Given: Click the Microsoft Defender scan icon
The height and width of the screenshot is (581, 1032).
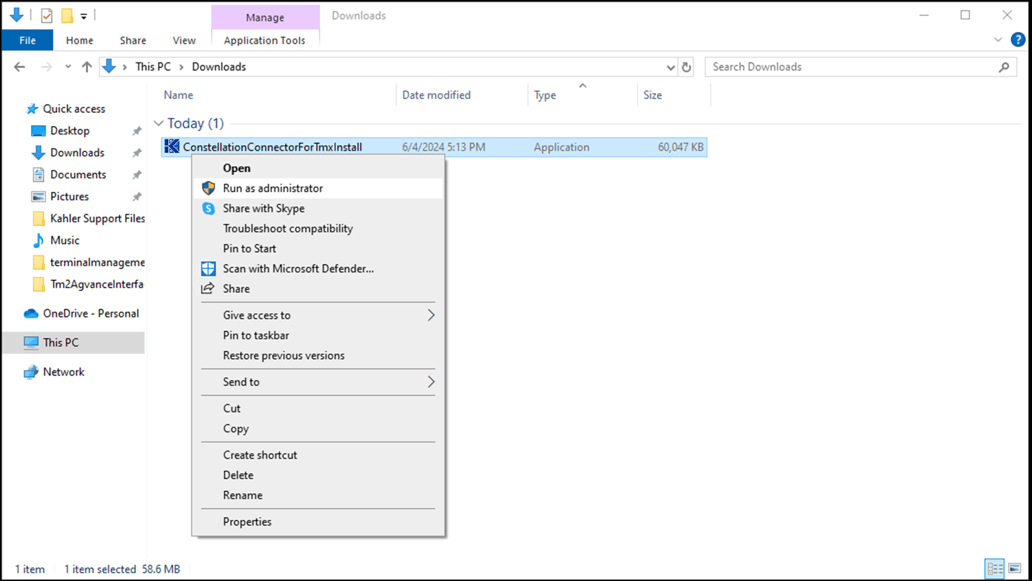Looking at the screenshot, I should (208, 268).
